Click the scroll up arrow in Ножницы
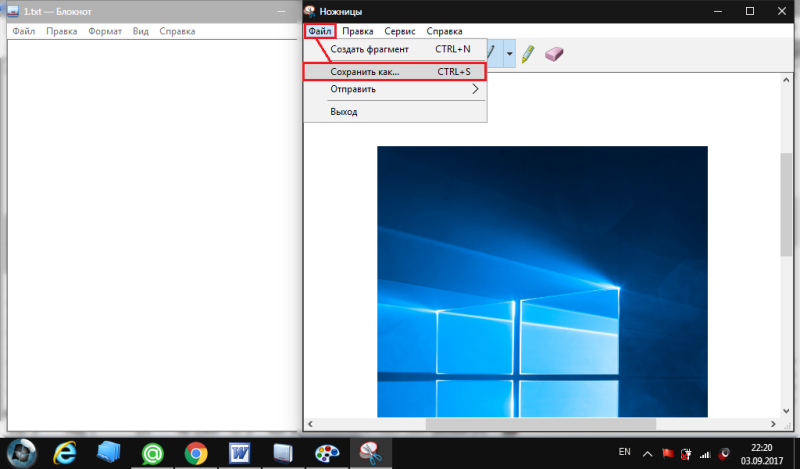 (786, 80)
